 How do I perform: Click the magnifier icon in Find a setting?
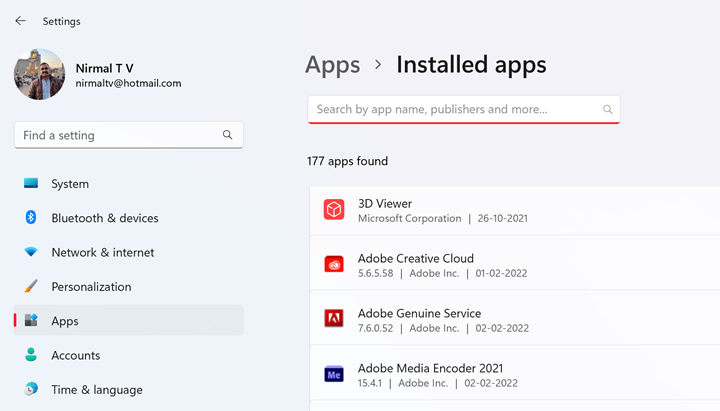tap(227, 135)
